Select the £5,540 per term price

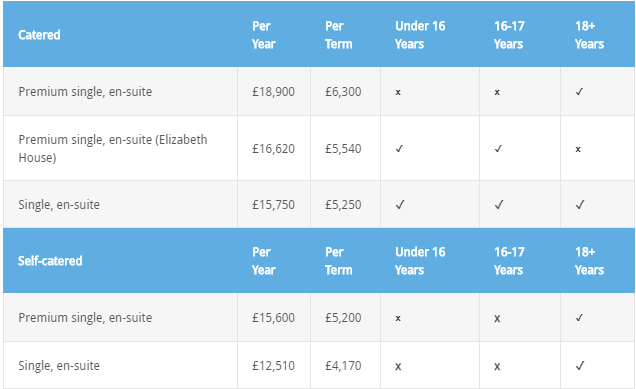(x=343, y=148)
